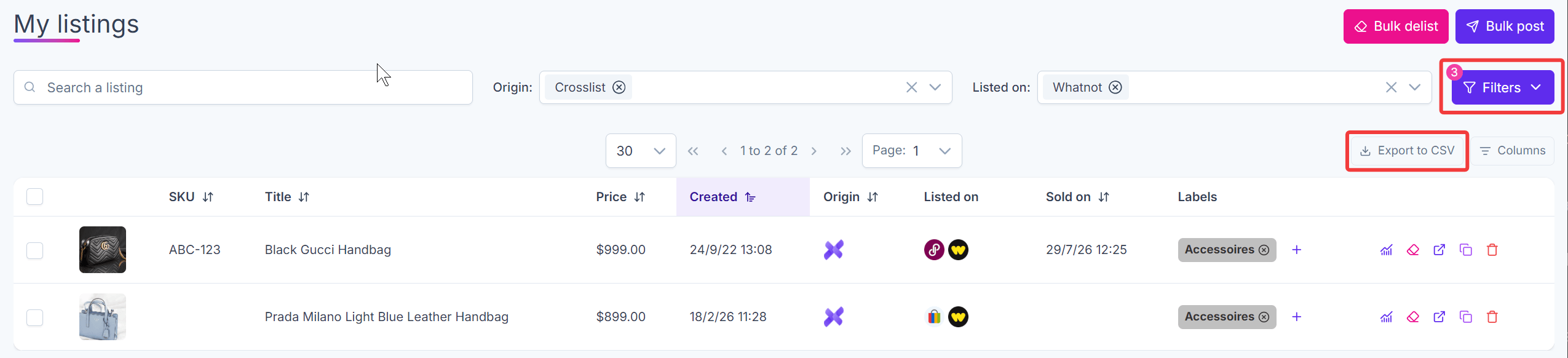
Task: Click Poshmark icon in Black Gucci row
Action: click(934, 250)
